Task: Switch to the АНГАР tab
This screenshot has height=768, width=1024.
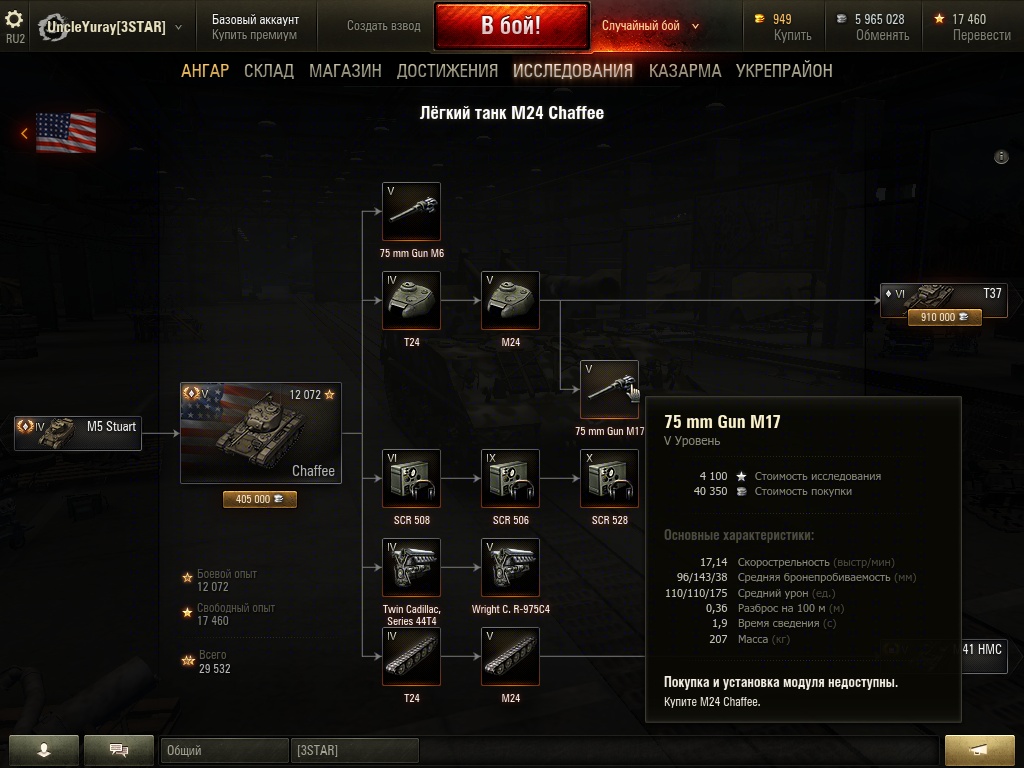Action: pos(205,71)
